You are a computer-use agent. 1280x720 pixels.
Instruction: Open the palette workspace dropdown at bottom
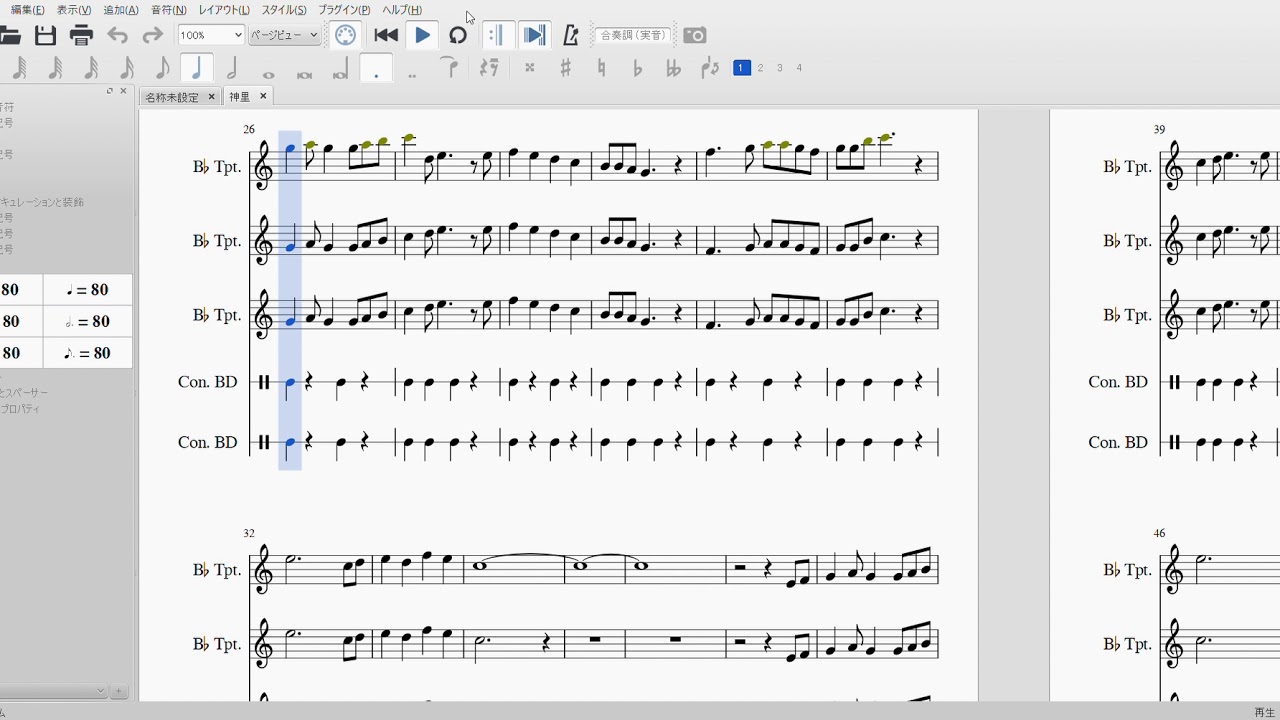54,691
